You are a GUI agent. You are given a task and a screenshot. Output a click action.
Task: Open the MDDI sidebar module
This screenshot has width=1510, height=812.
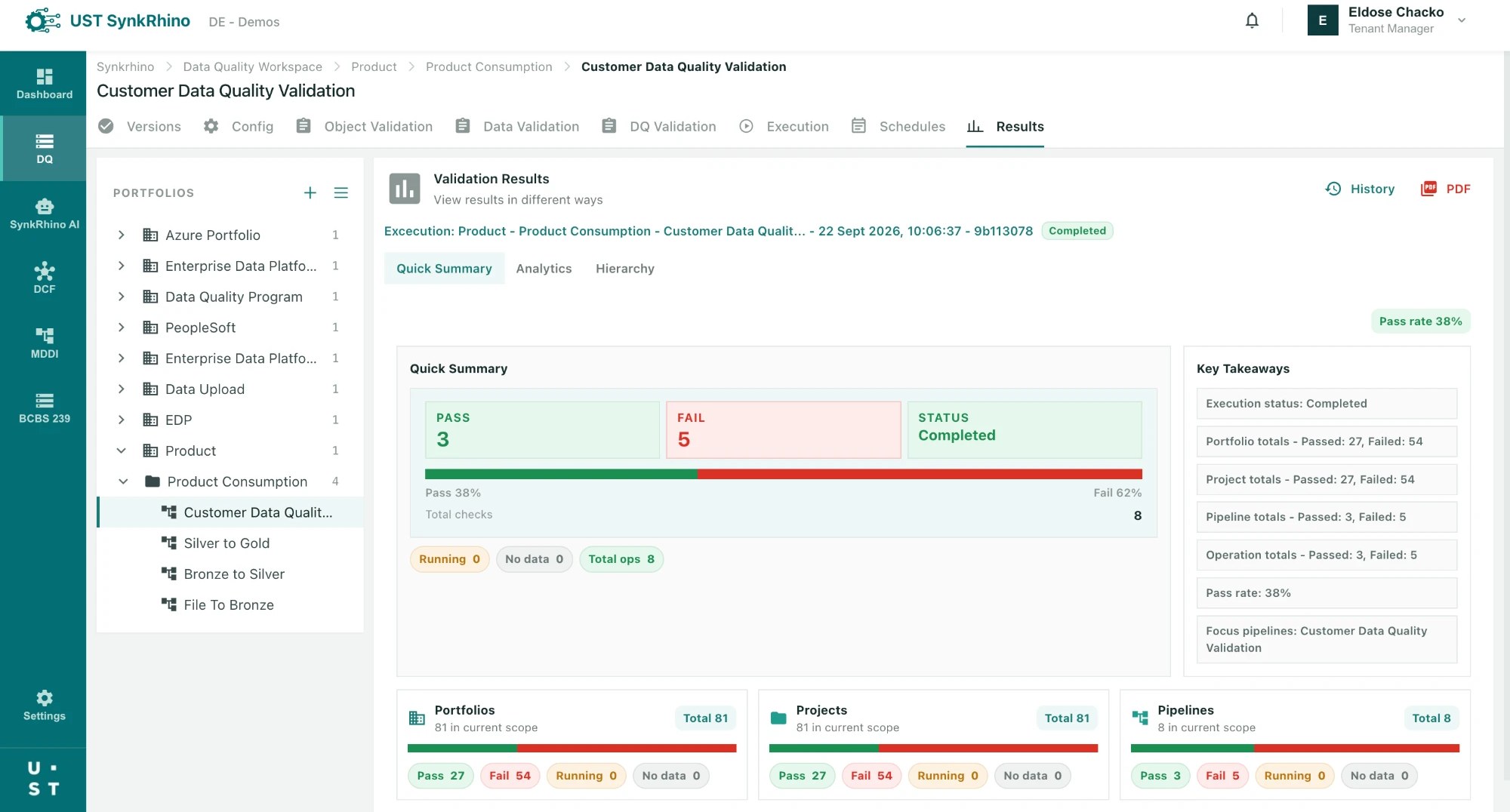coord(44,343)
